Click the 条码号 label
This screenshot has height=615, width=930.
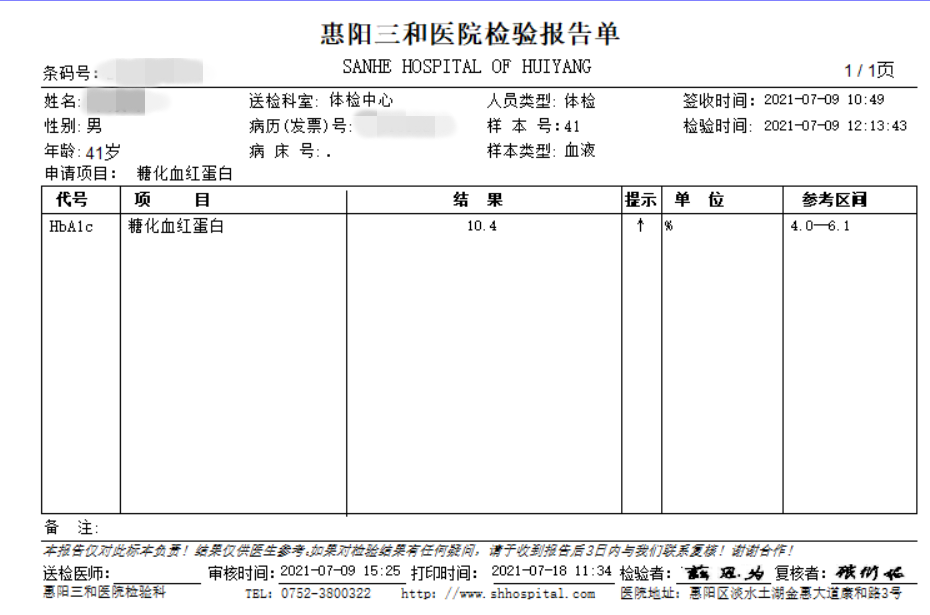(x=70, y=73)
